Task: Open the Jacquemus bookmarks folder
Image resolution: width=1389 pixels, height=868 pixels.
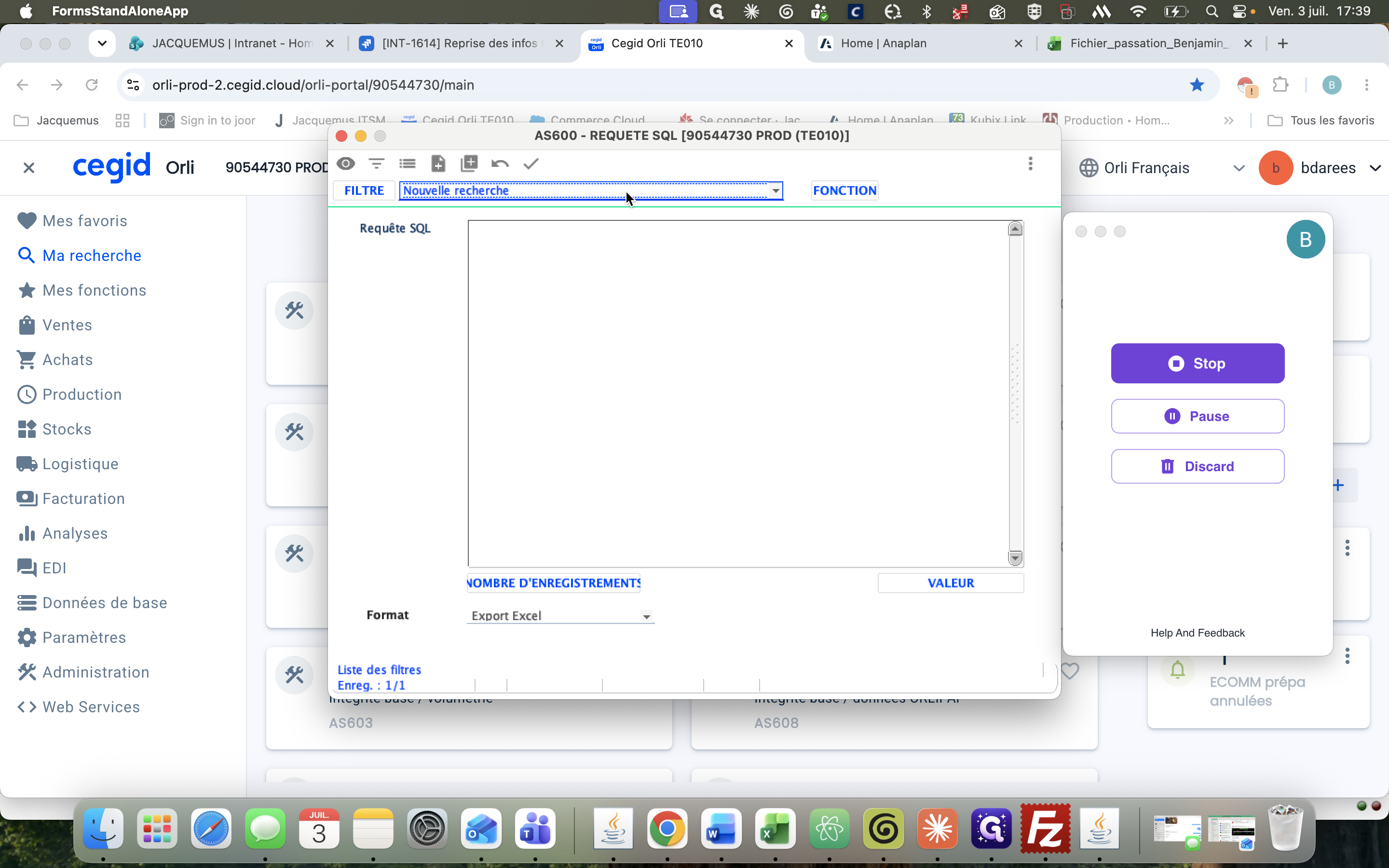Action: click(x=56, y=121)
